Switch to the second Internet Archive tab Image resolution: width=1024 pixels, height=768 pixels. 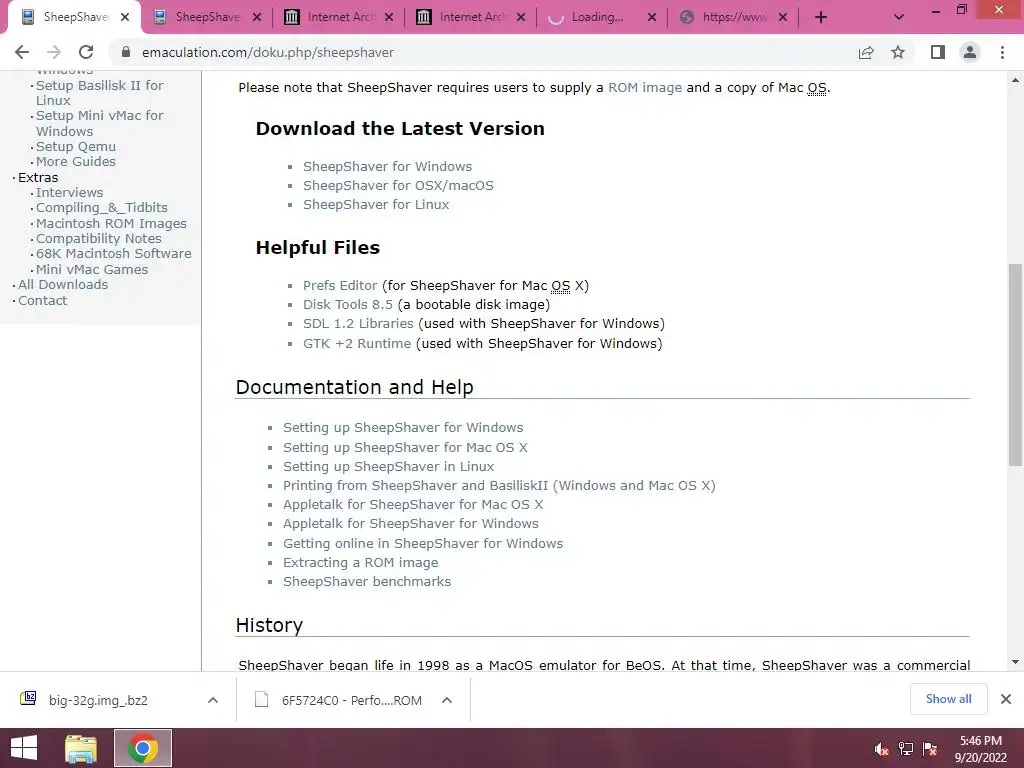pyautogui.click(x=471, y=18)
